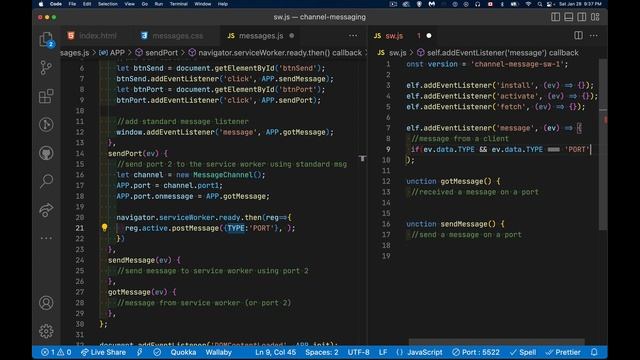
Task: Open Wi-Fi menu in macOS menu bar
Action: tap(528, 4)
